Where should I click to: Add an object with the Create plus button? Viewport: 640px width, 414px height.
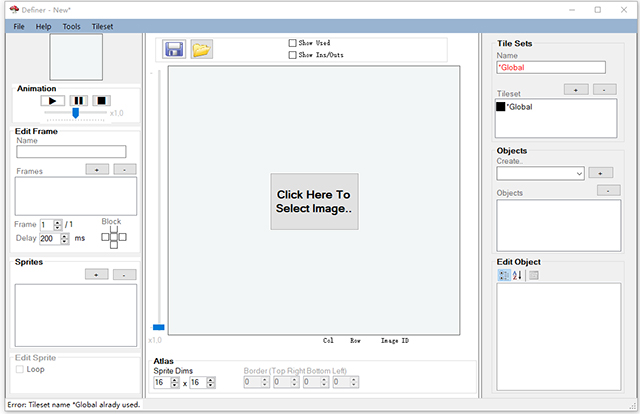(600, 173)
